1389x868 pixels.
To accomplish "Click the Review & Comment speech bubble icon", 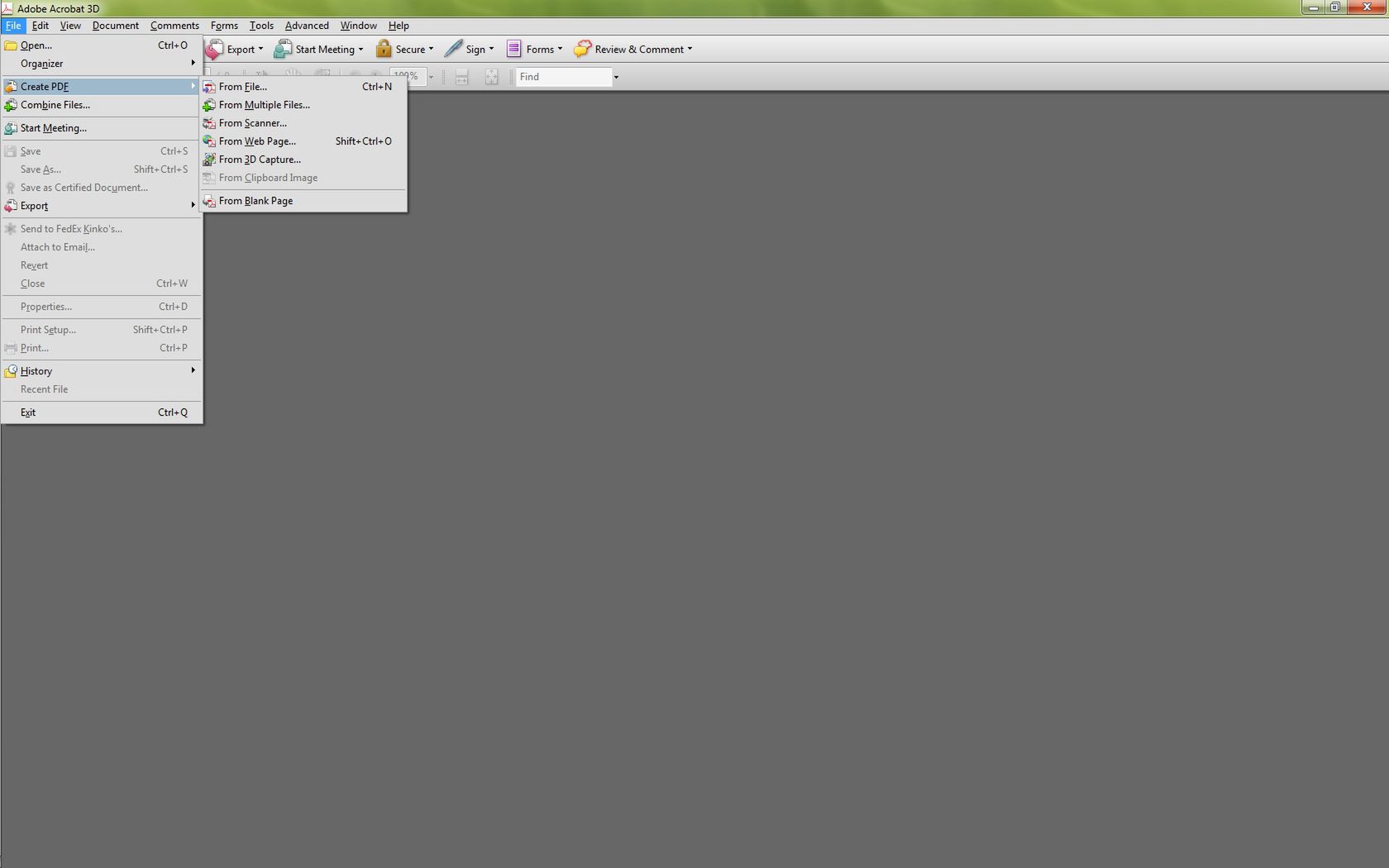I will (x=583, y=50).
